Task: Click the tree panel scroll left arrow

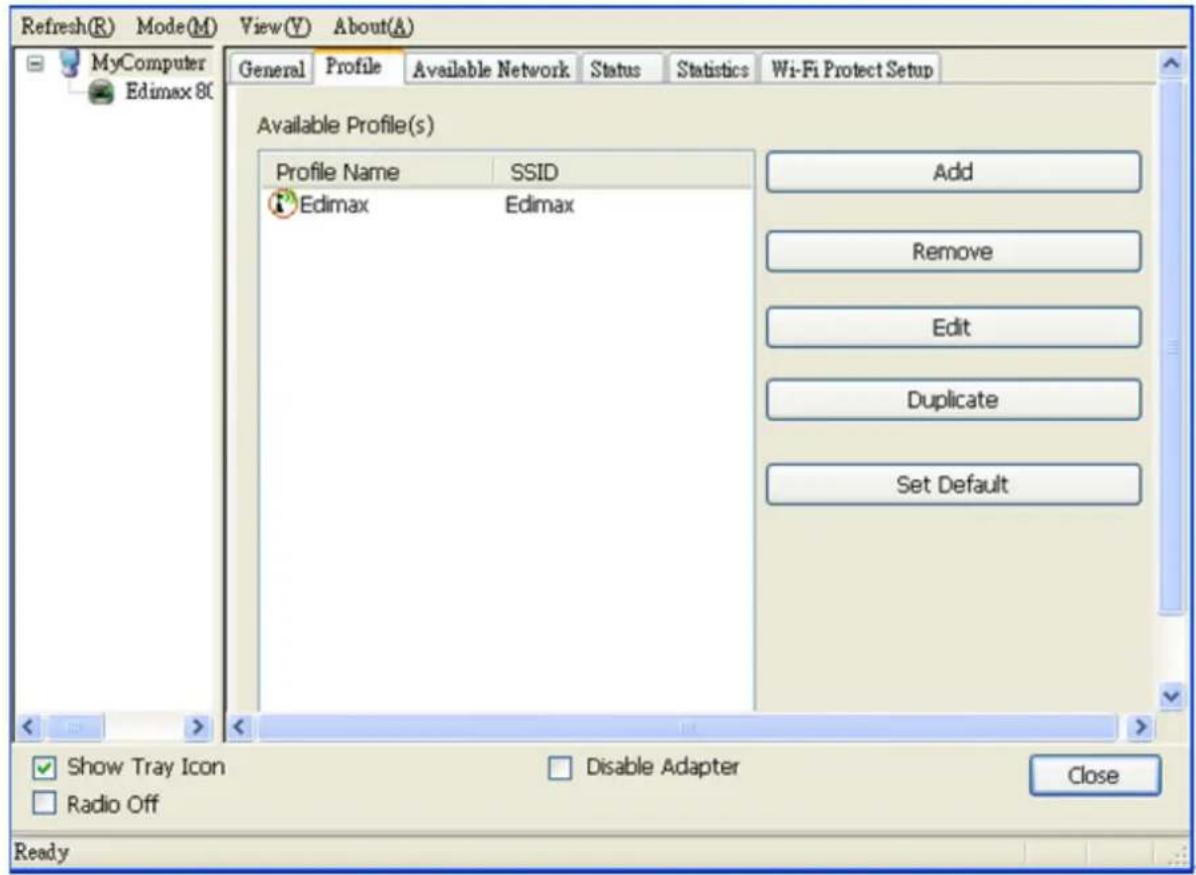Action: coord(28,726)
